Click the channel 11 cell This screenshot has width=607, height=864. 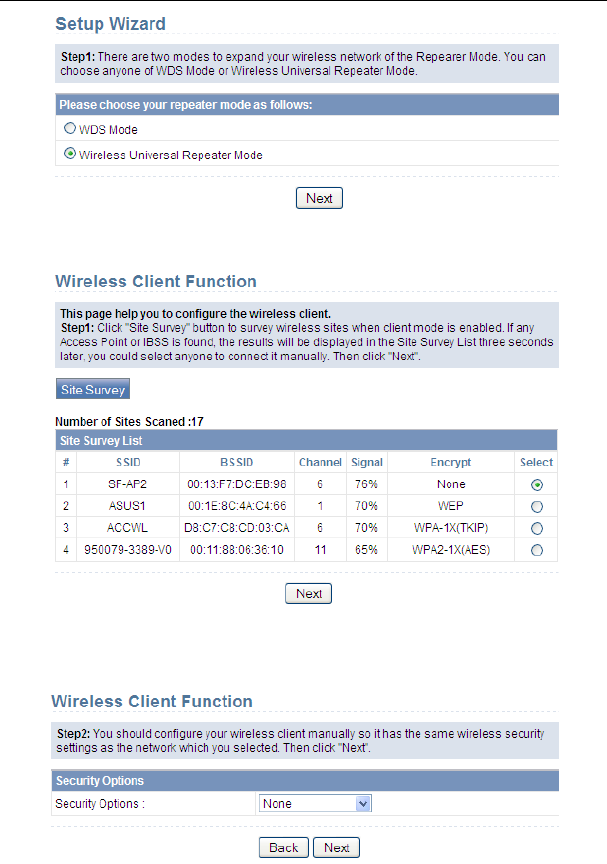click(x=321, y=550)
